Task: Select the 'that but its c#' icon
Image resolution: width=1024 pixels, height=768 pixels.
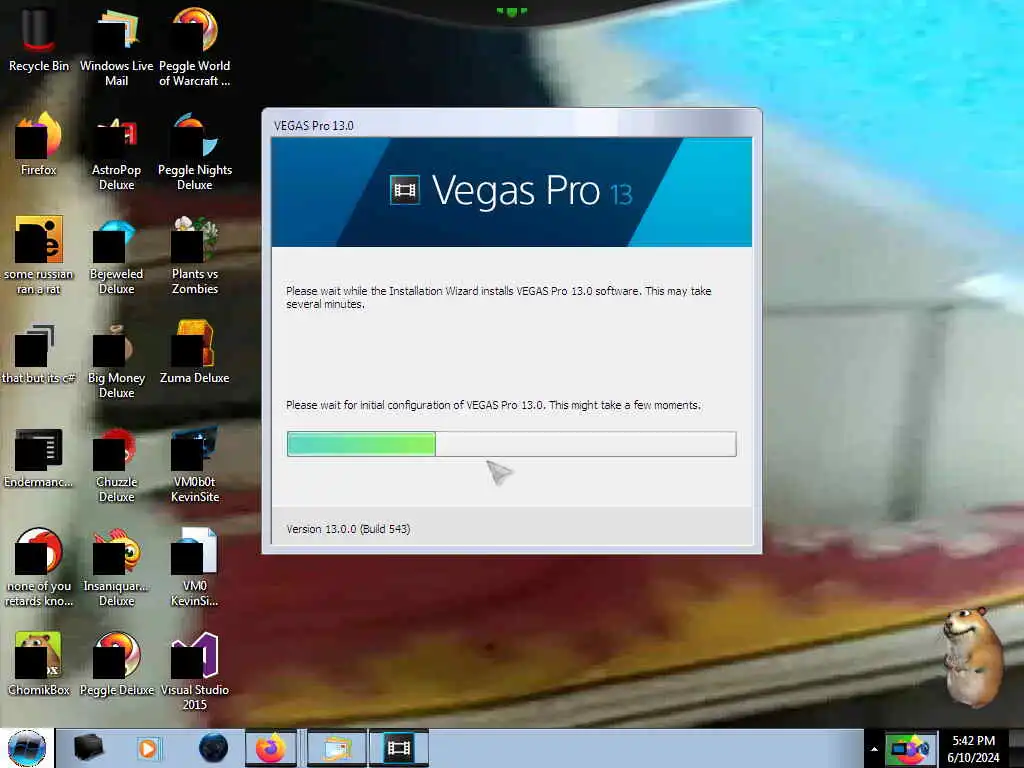Action: [39, 353]
